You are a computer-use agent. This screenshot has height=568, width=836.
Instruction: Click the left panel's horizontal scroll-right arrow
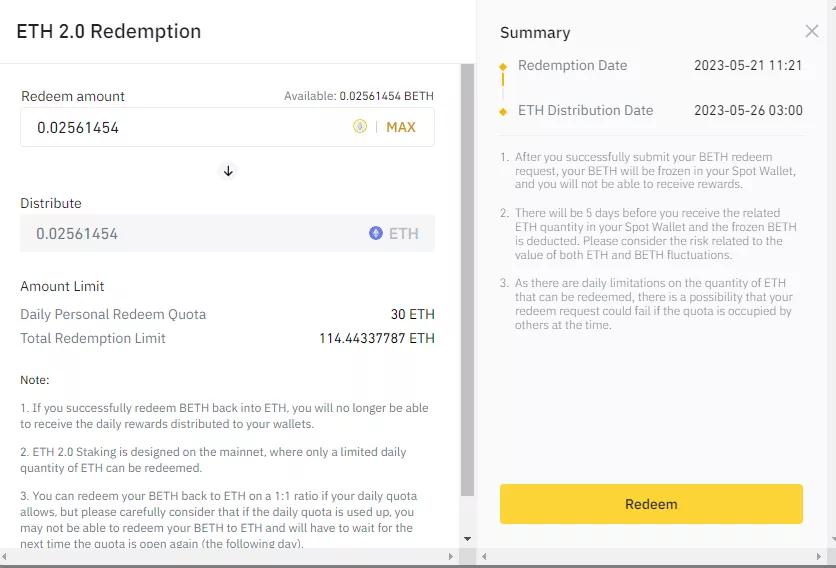tap(454, 556)
